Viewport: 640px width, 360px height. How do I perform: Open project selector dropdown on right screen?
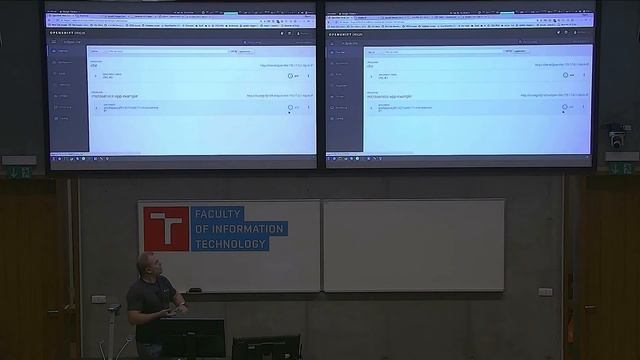pyautogui.click(x=350, y=43)
